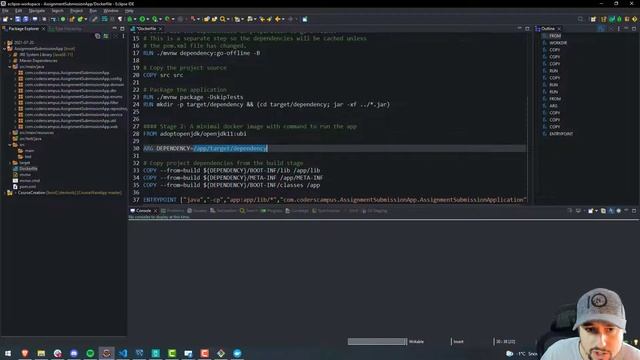Image resolution: width=640 pixels, height=360 pixels.
Task: Close the Package Explorer view
Action: [x=44, y=29]
